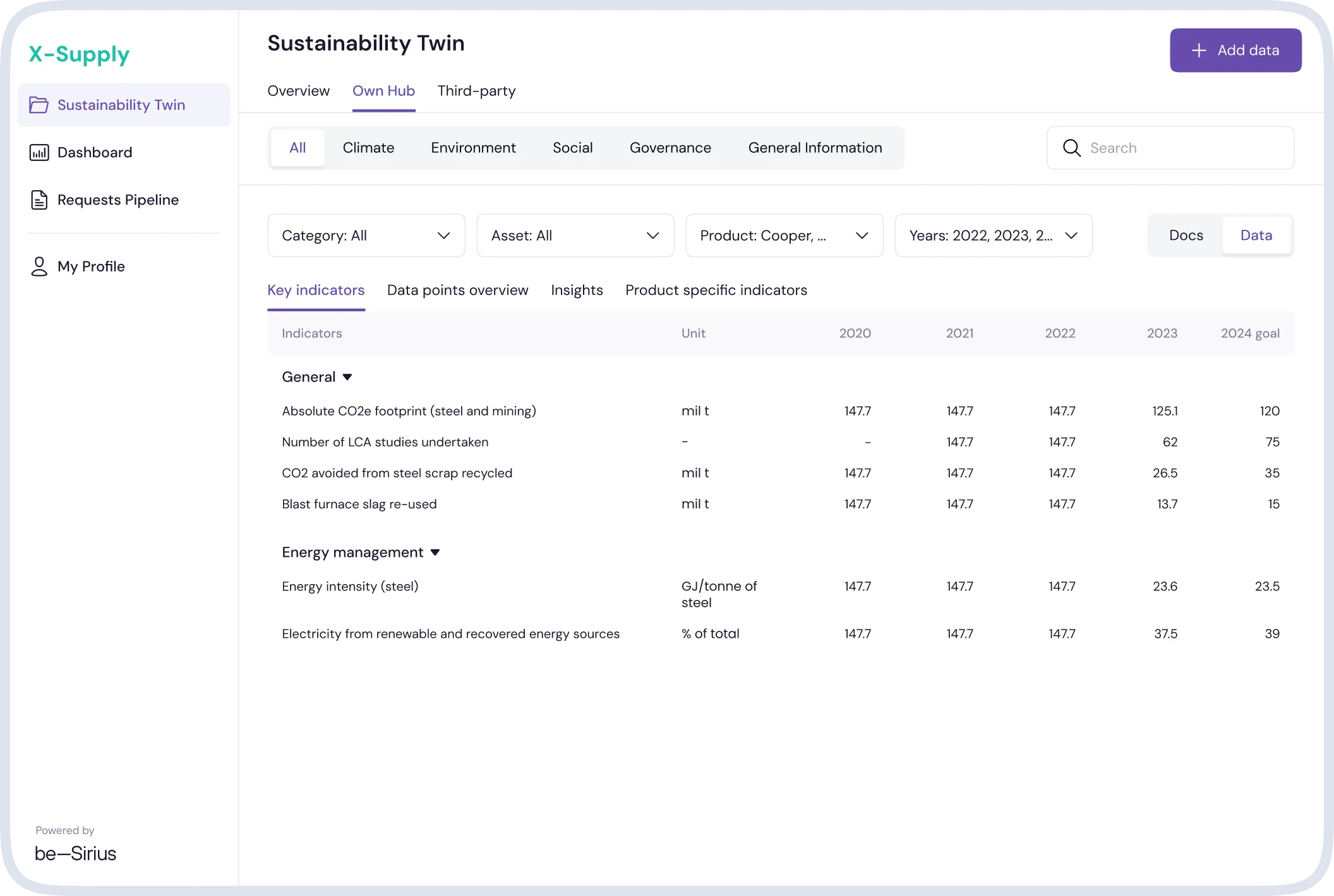The height and width of the screenshot is (896, 1334).
Task: Click the Blast furnace slag re-used row
Action: 781,504
